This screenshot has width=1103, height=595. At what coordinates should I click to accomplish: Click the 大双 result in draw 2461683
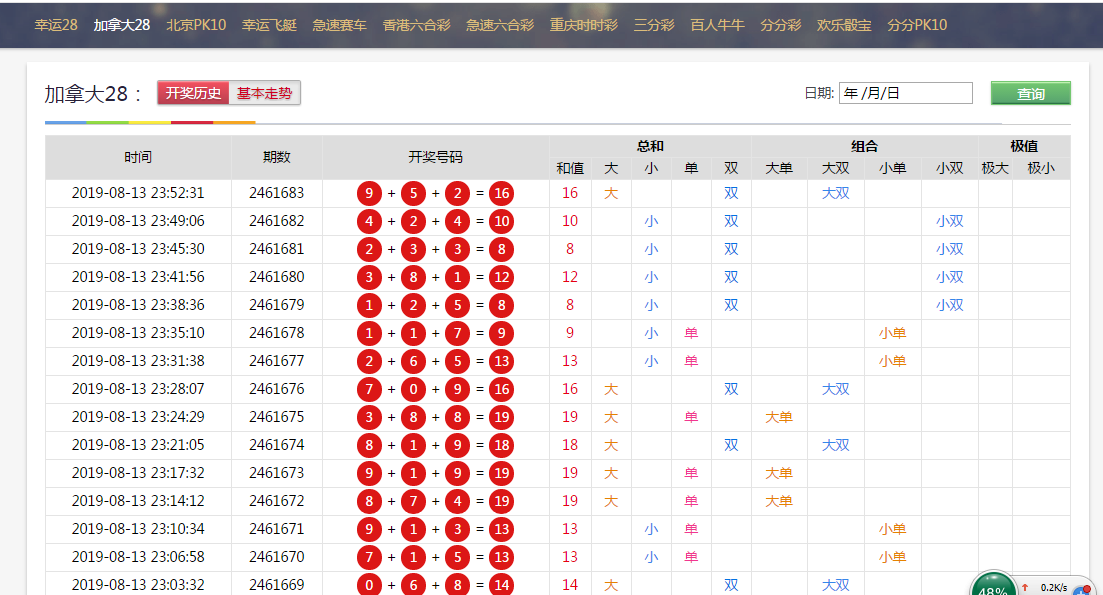tap(835, 193)
